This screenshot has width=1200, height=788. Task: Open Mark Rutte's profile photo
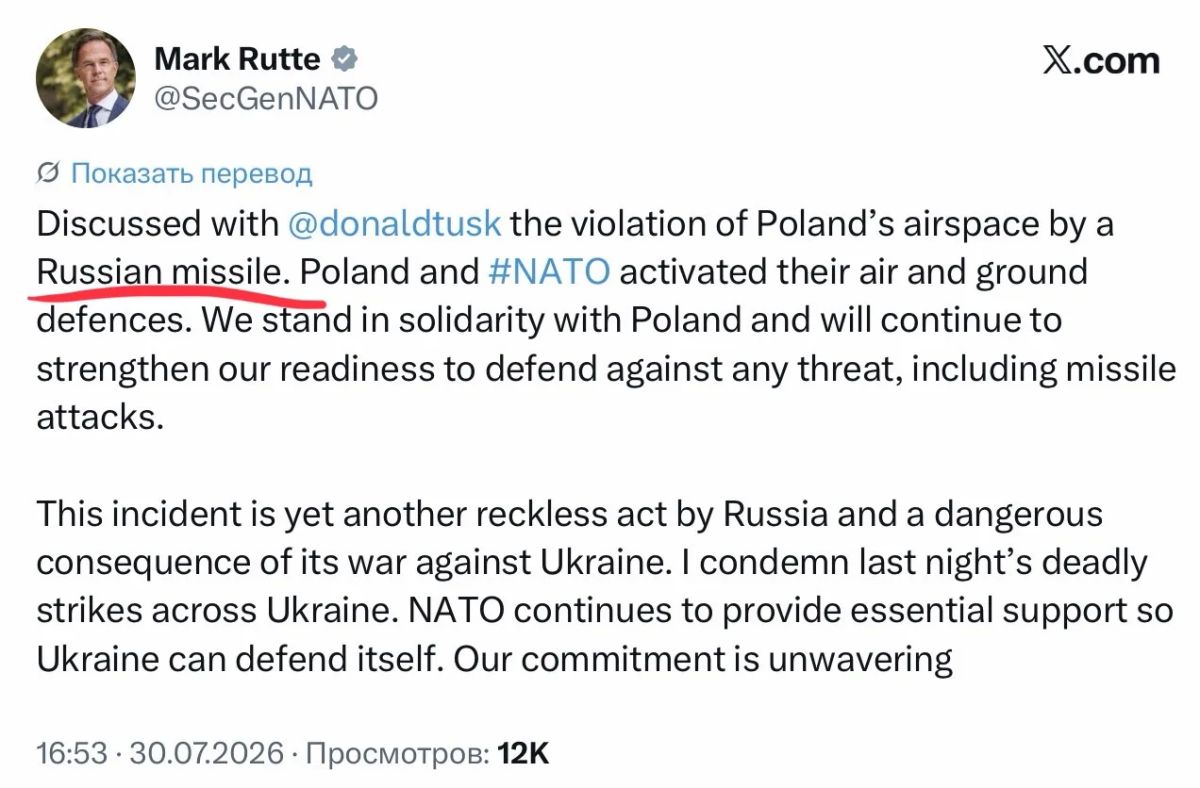pos(85,77)
